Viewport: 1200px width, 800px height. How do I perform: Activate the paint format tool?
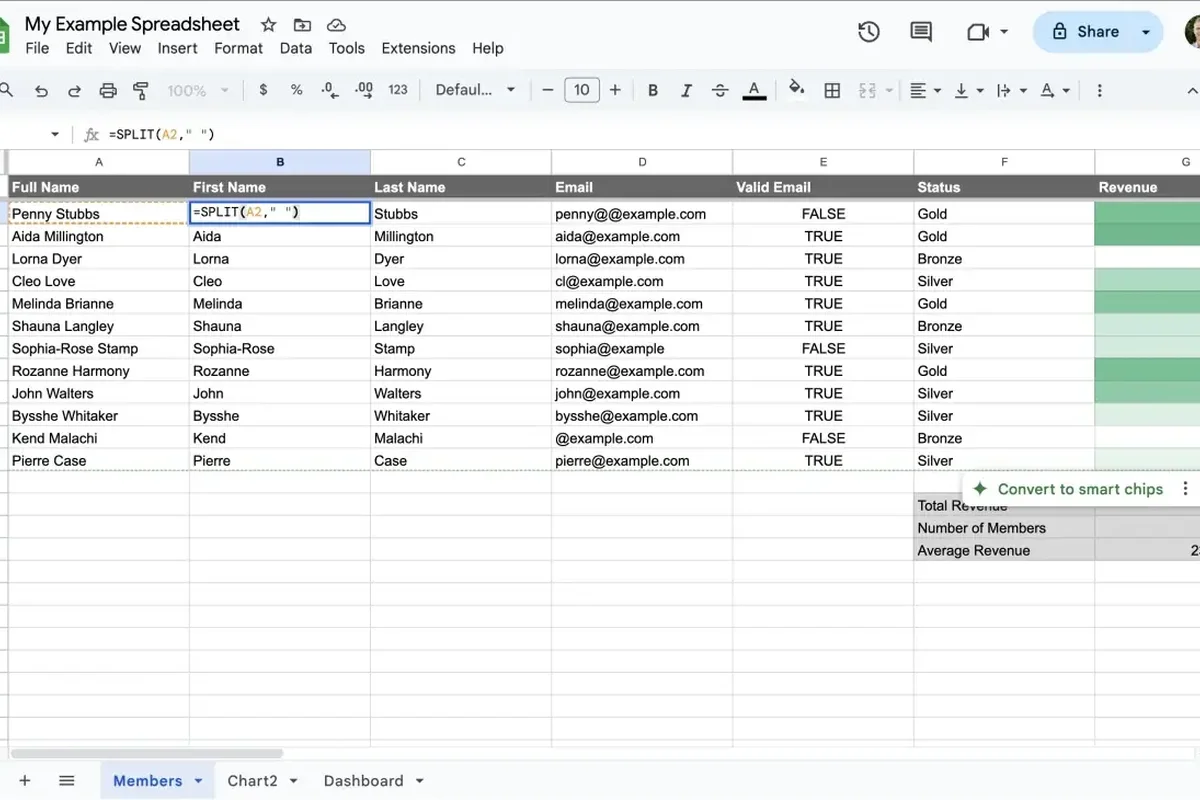141,90
